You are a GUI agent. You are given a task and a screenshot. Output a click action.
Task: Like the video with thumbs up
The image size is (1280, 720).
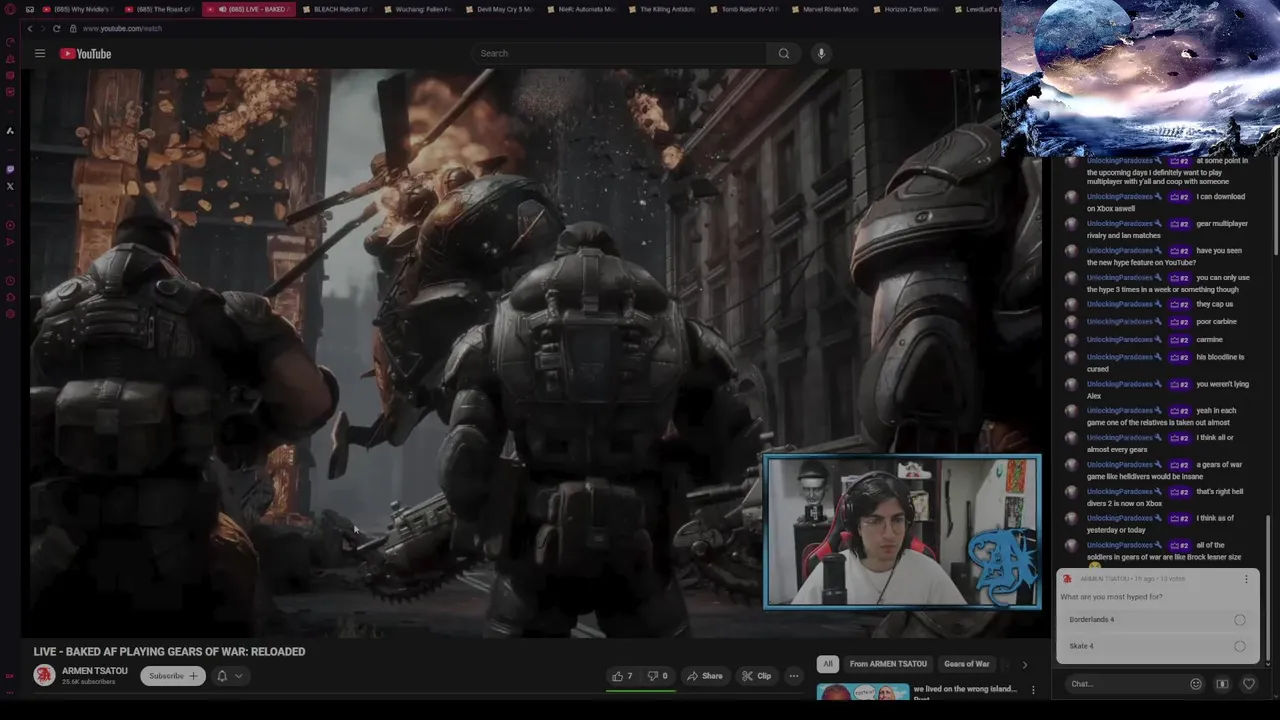tap(622, 676)
